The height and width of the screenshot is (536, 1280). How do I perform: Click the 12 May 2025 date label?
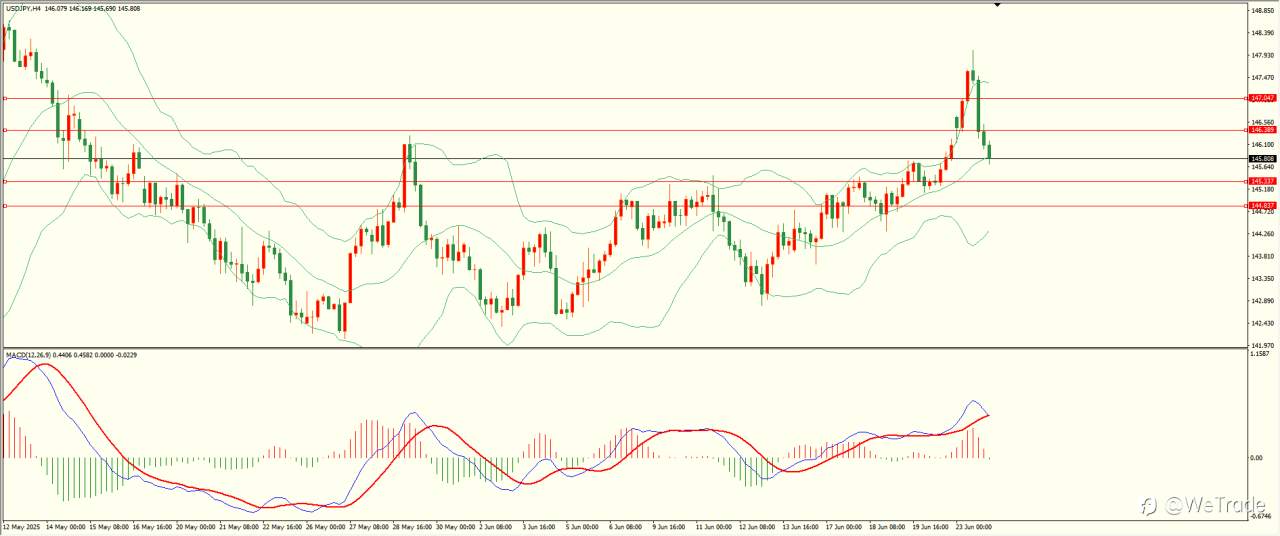tap(20, 525)
